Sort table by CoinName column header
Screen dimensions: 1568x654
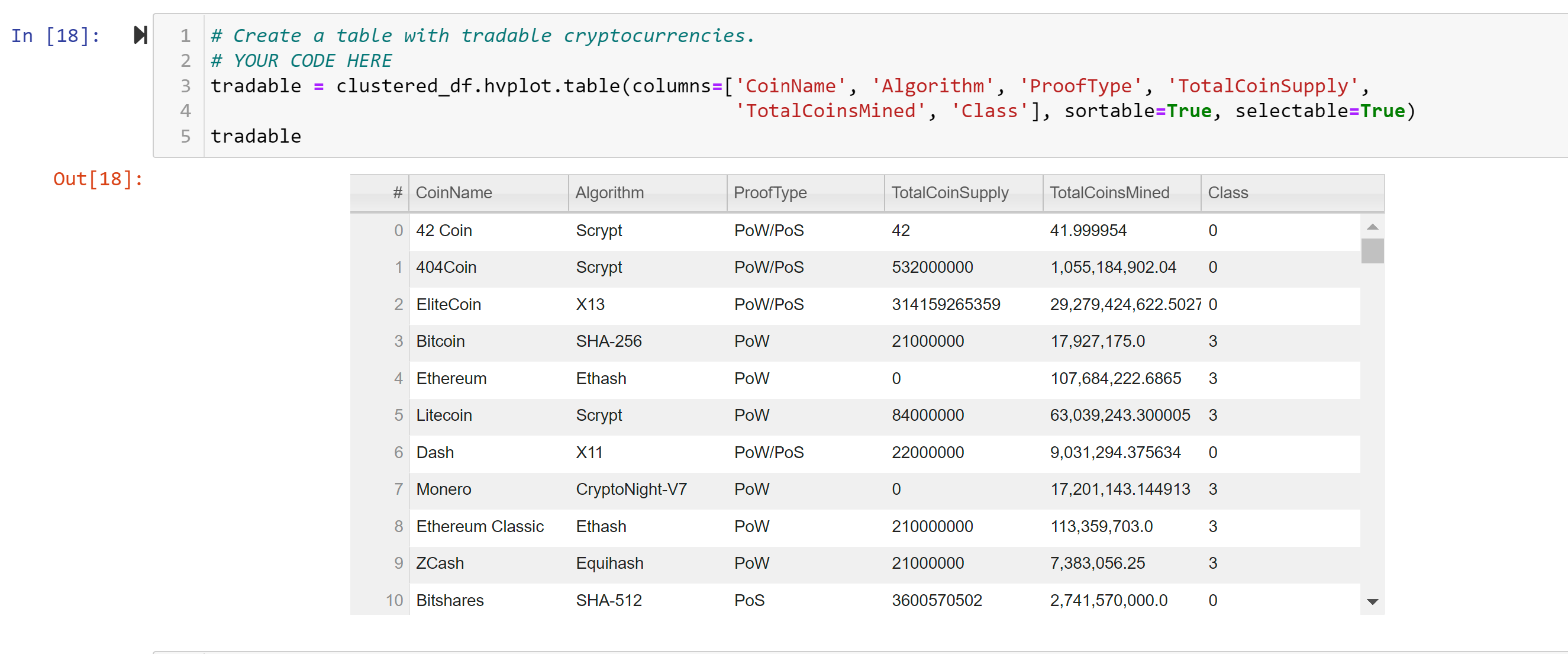click(x=489, y=193)
